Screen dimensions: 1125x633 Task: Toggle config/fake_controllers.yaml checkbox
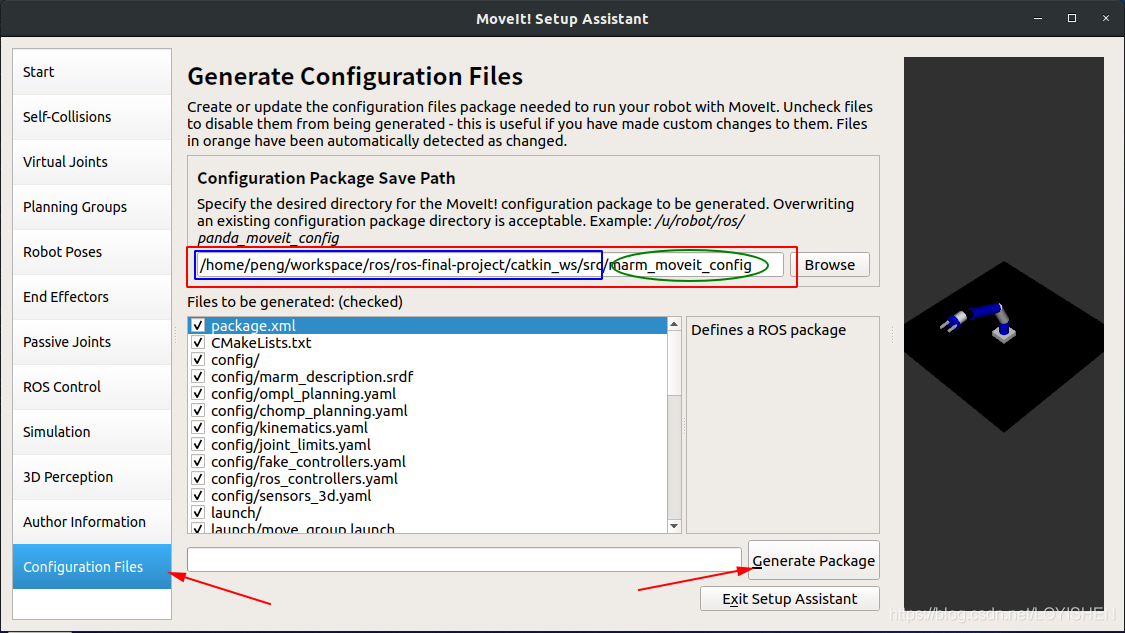click(198, 461)
